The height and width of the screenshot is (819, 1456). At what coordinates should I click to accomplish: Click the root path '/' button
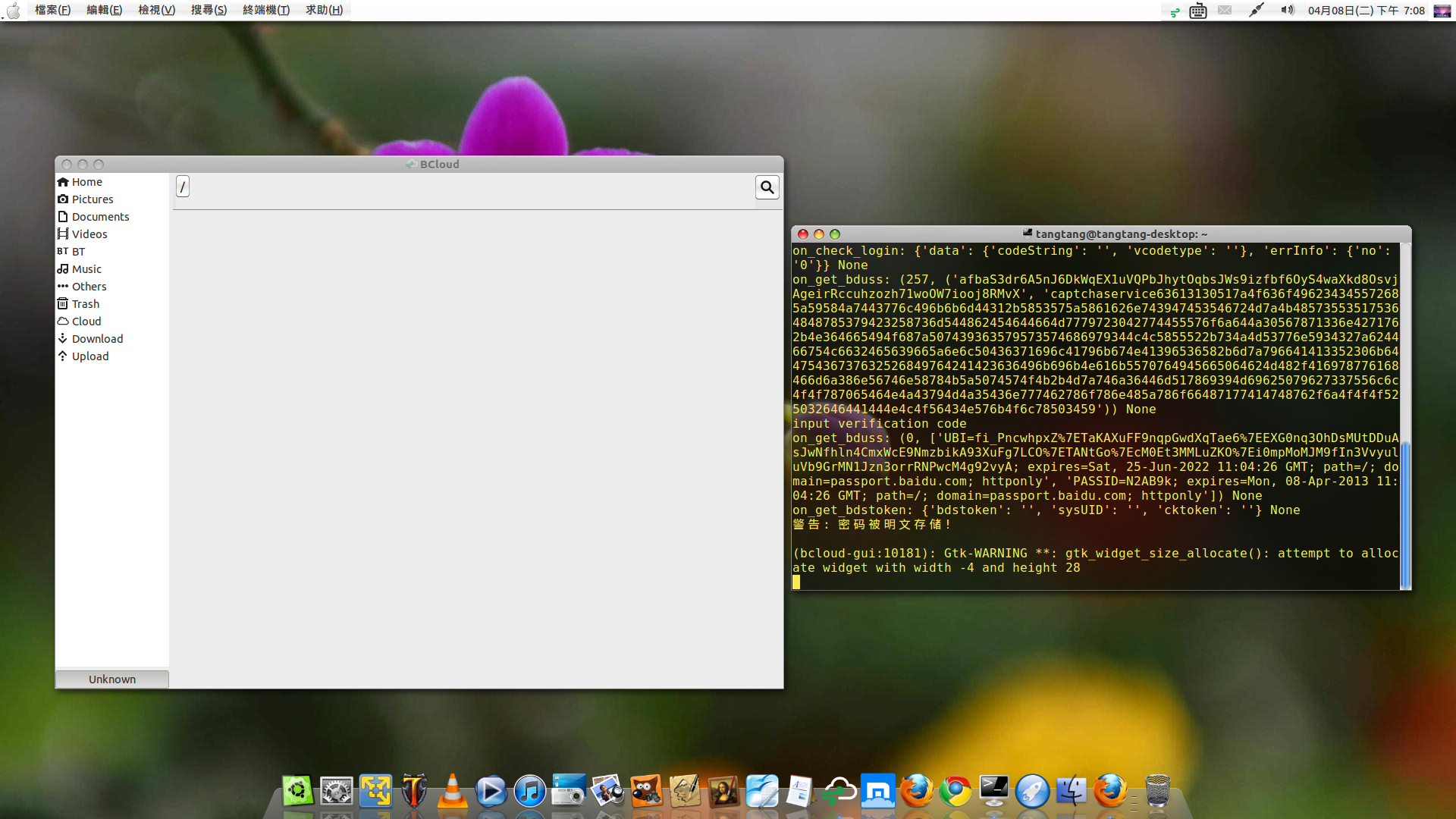[183, 187]
